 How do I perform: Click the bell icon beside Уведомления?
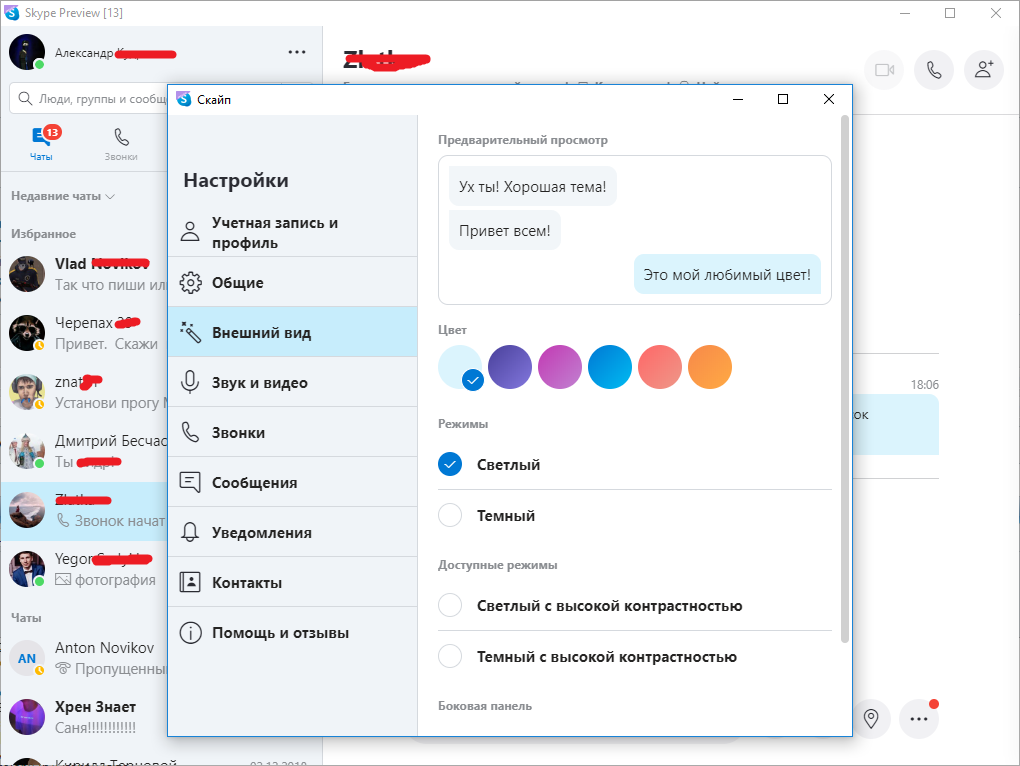point(190,532)
